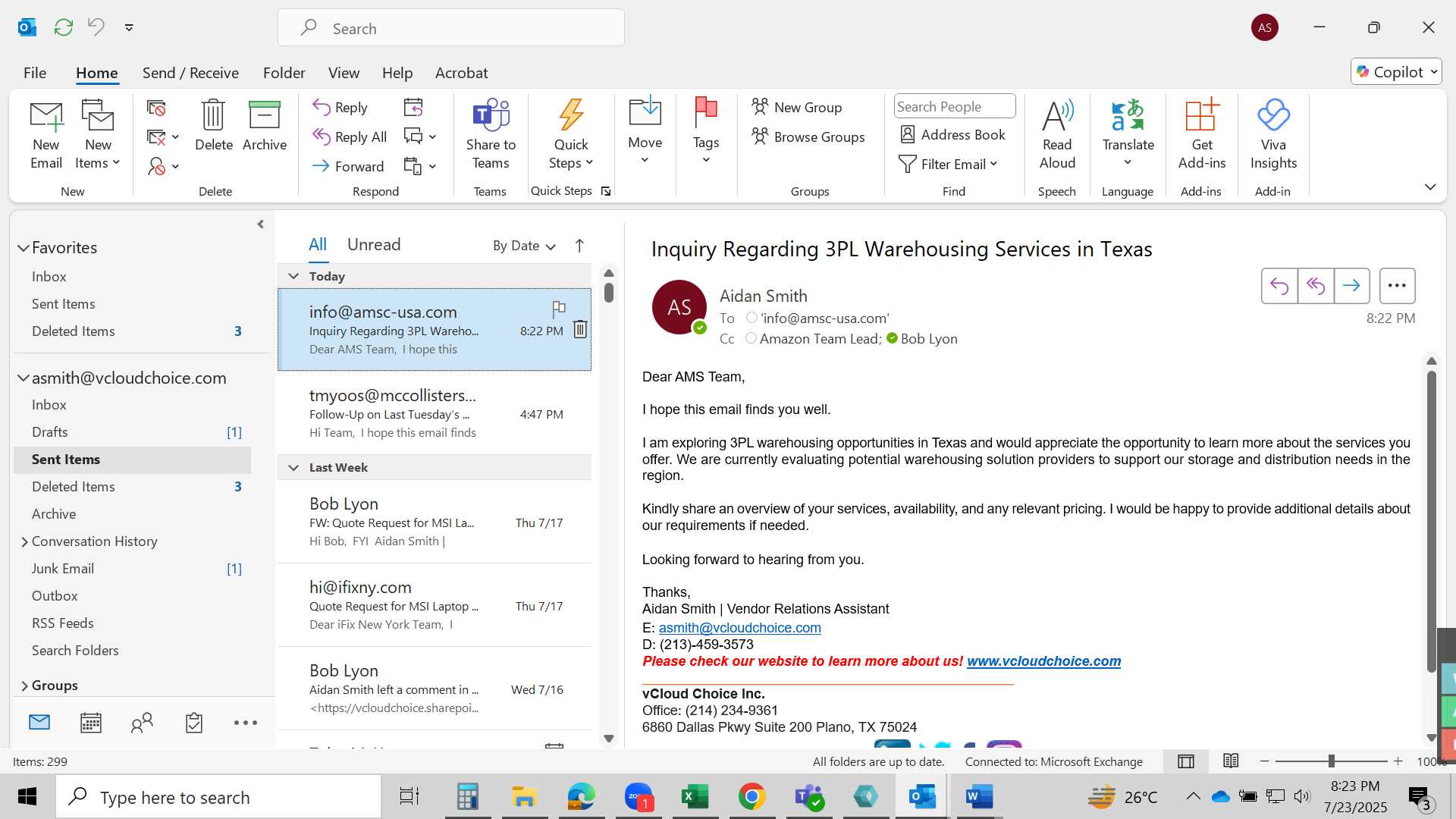Open the Junk options dropdown

(x=163, y=166)
